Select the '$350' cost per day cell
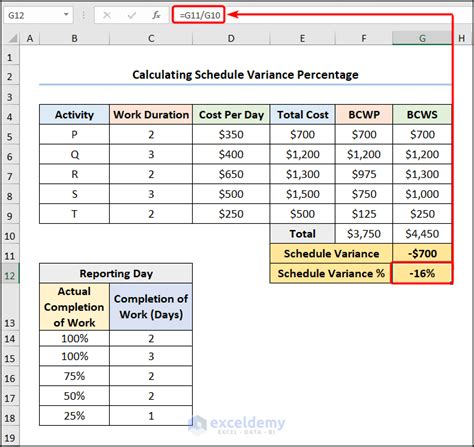 (x=231, y=134)
